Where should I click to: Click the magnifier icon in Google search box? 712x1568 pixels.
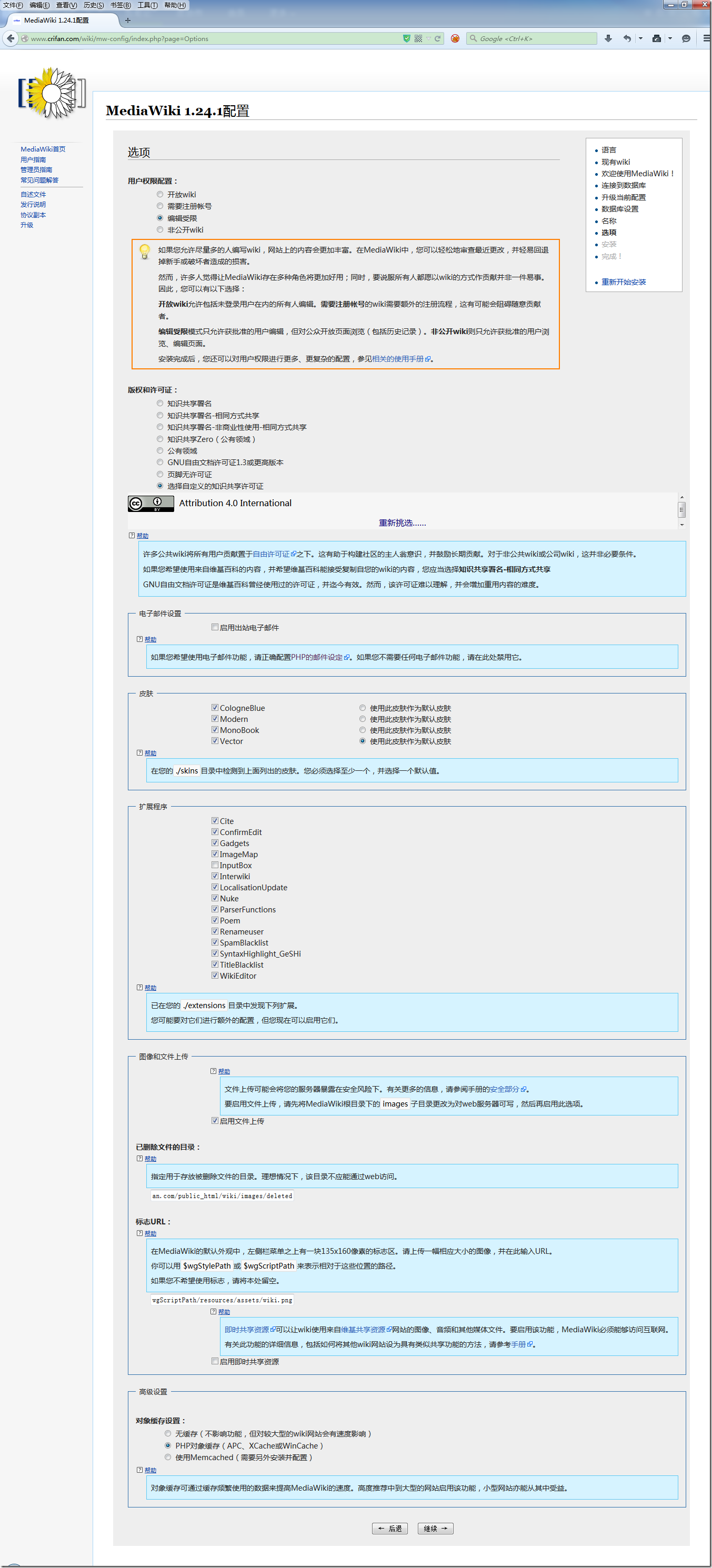[x=473, y=38]
